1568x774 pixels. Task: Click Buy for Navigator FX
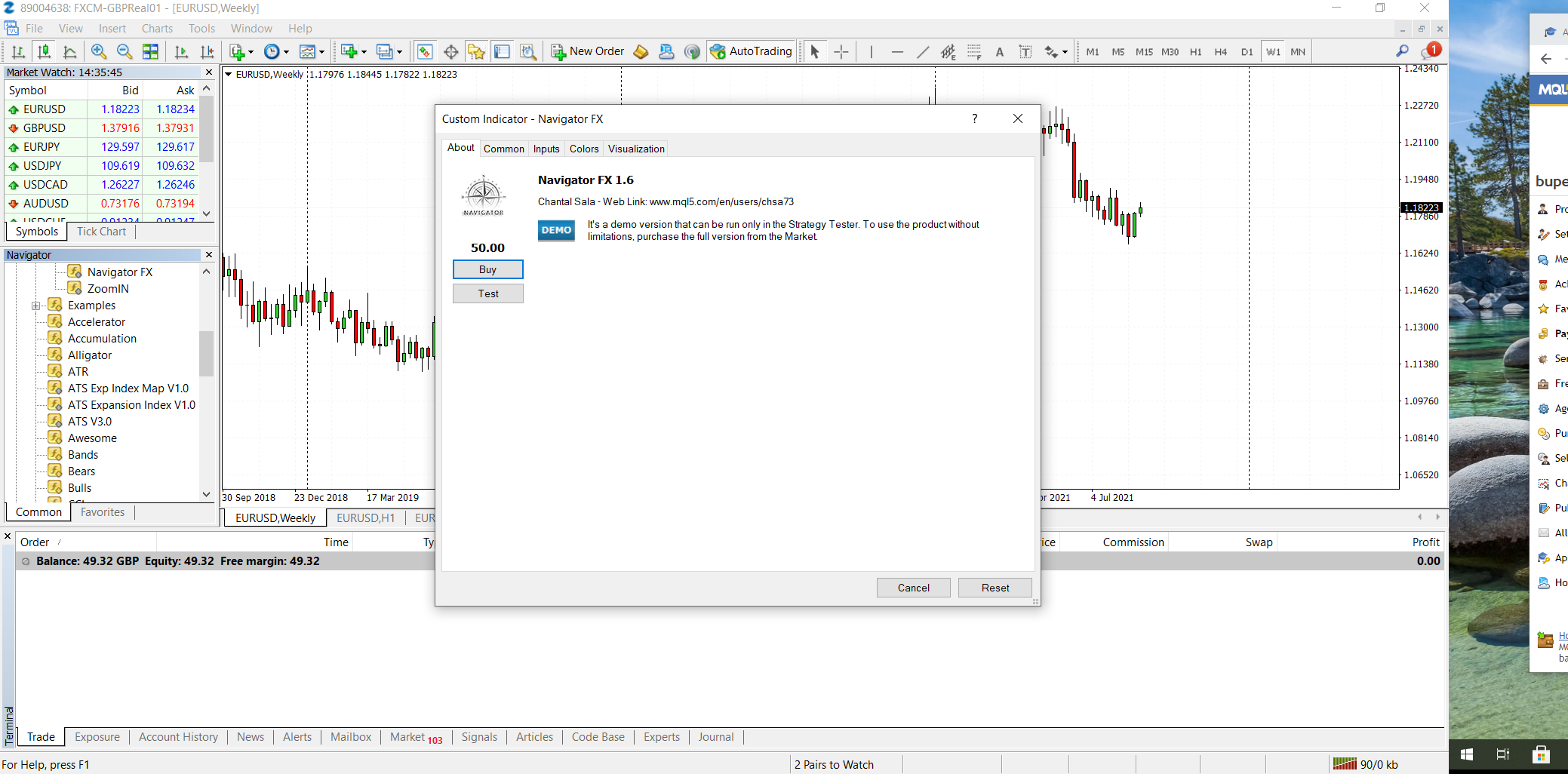[488, 269]
